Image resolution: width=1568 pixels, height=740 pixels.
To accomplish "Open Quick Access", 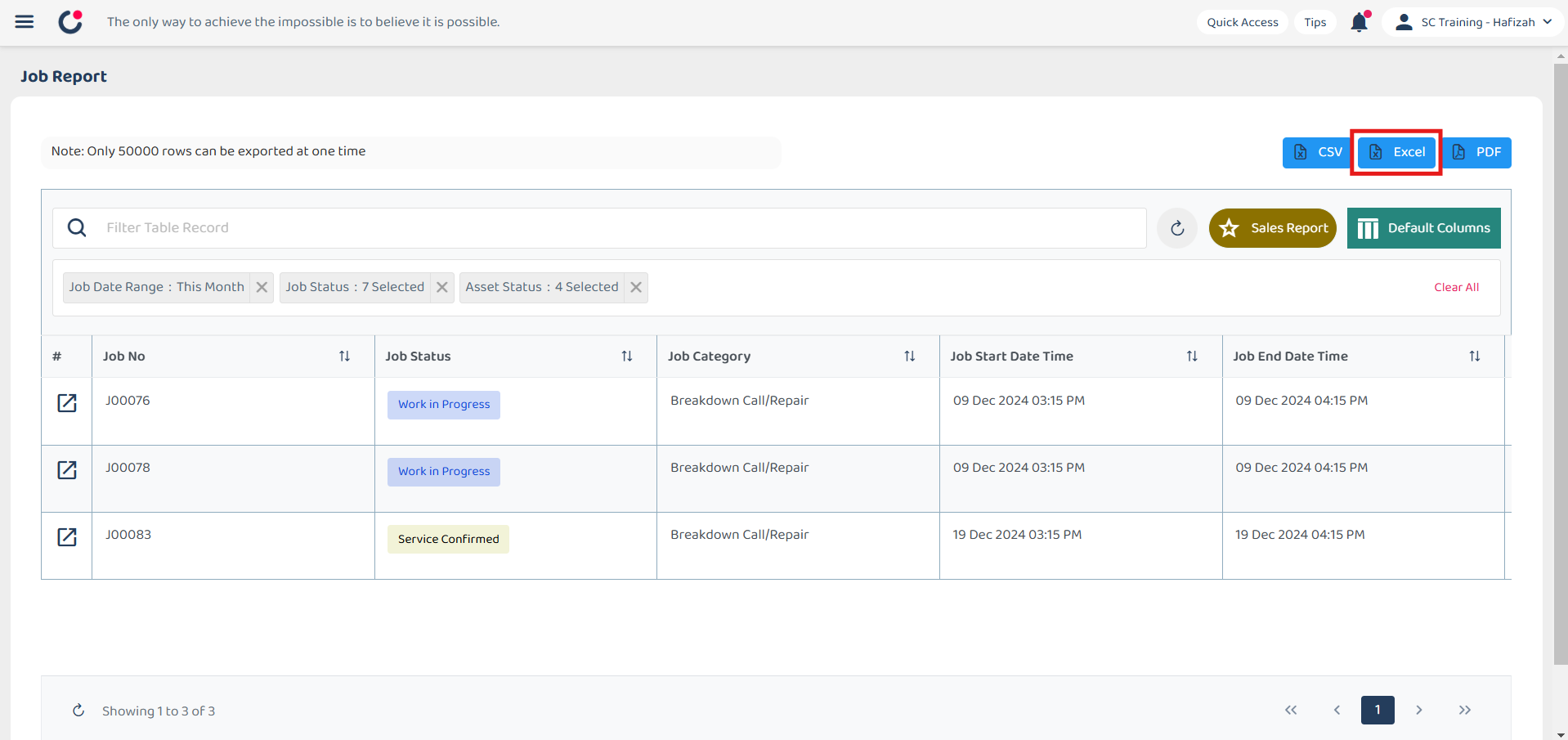I will click(1243, 22).
